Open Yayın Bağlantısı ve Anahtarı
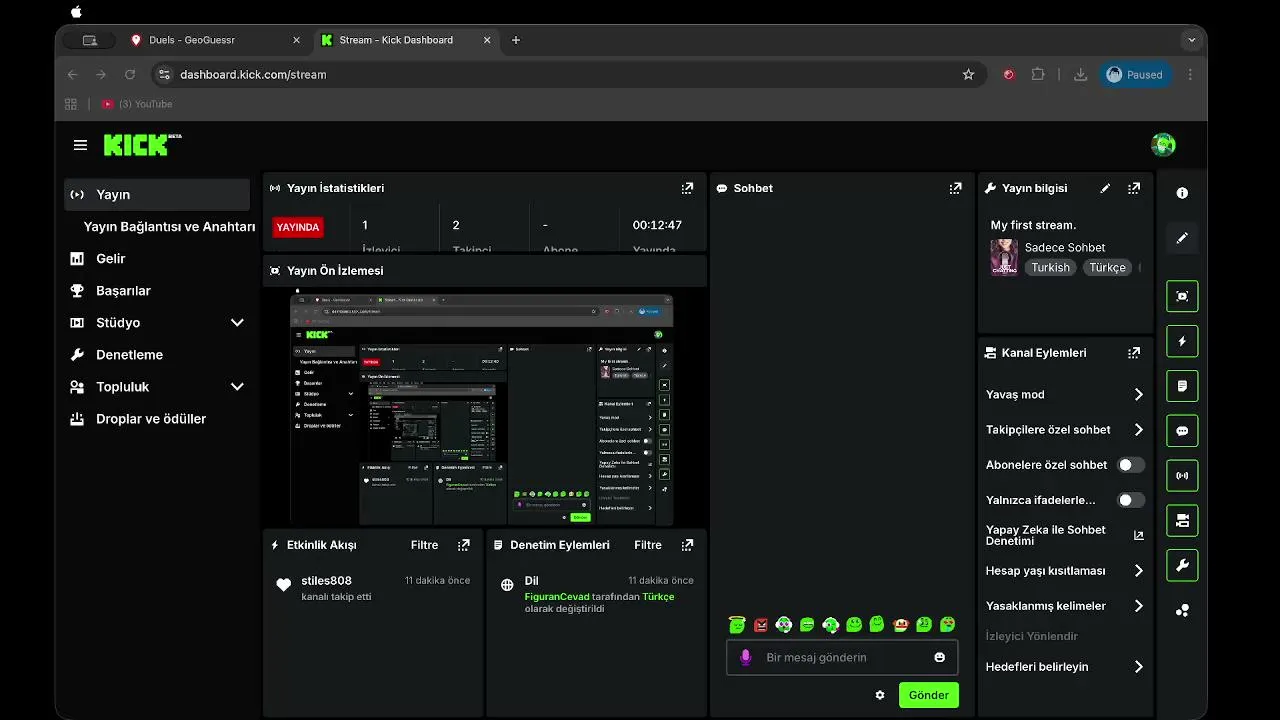This screenshot has width=1280, height=720. tap(169, 227)
